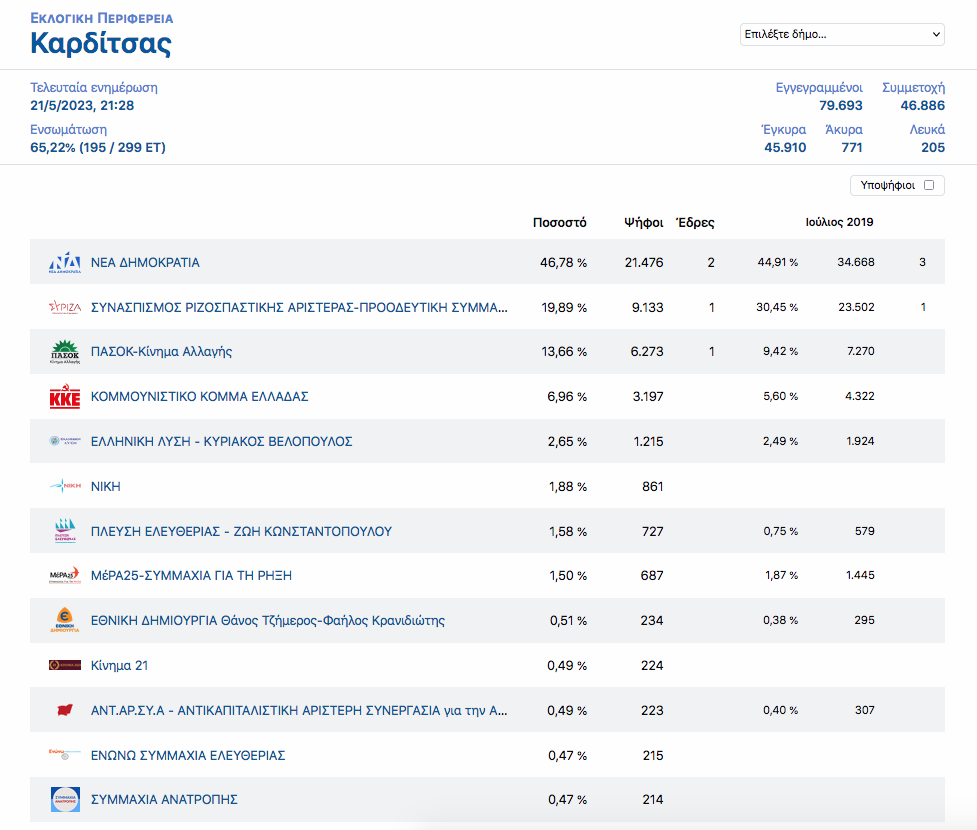Open the ΝΙΚΗ party name link
Viewport: 977px width, 830px height.
point(106,486)
